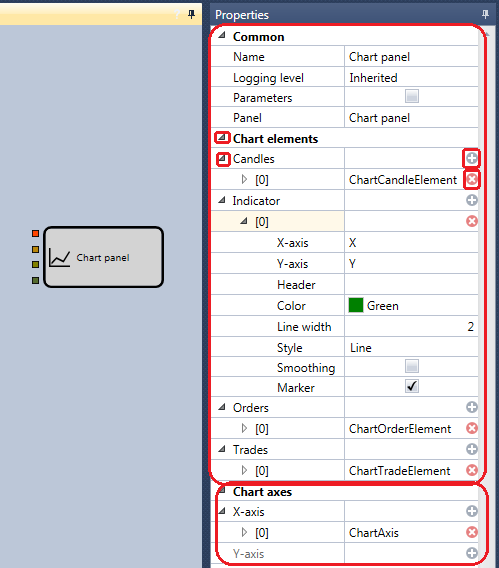The image size is (499, 568).
Task: Pin the left diagram panel
Action: (x=191, y=14)
